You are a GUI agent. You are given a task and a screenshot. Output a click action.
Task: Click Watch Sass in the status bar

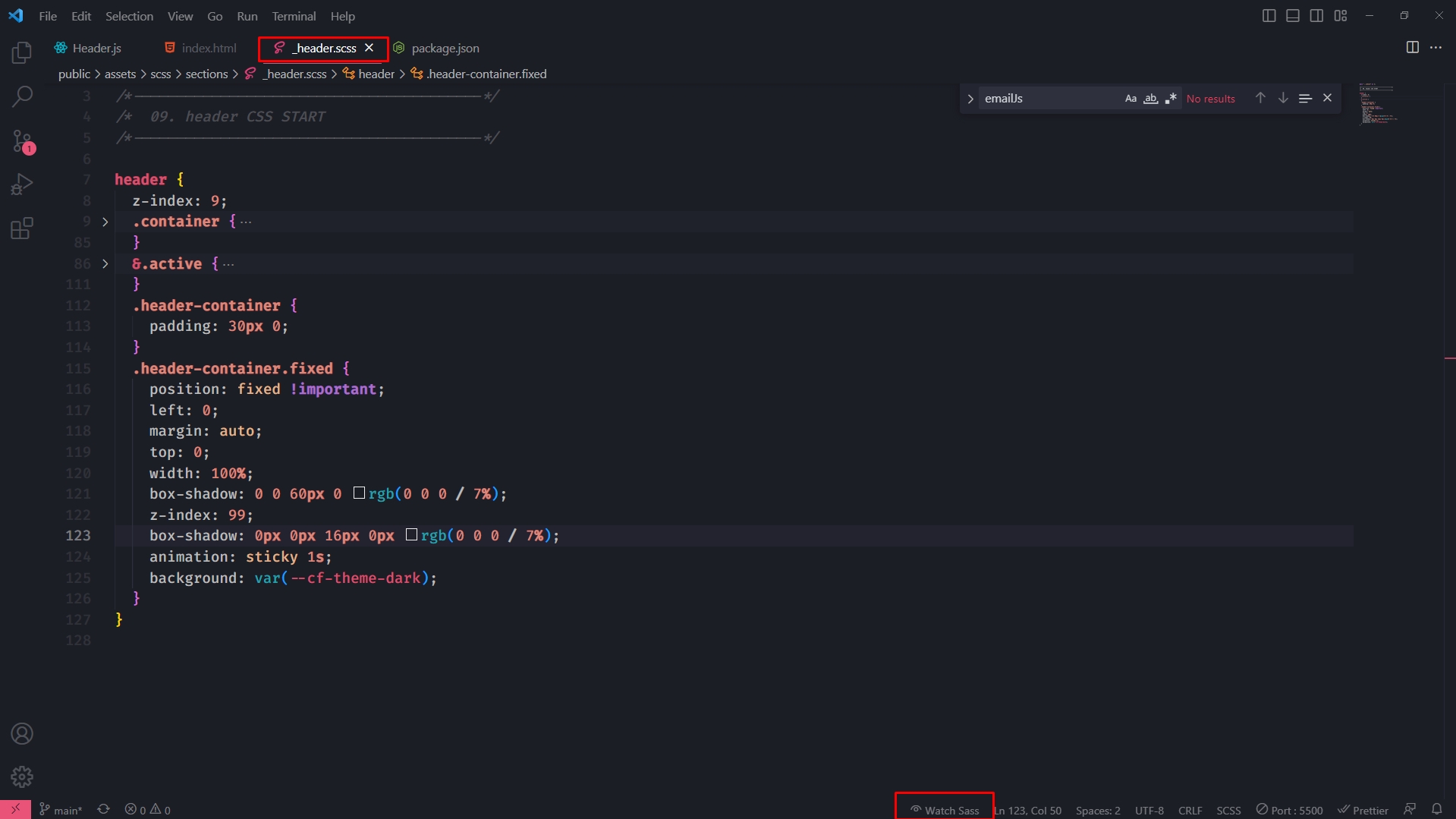pos(945,810)
